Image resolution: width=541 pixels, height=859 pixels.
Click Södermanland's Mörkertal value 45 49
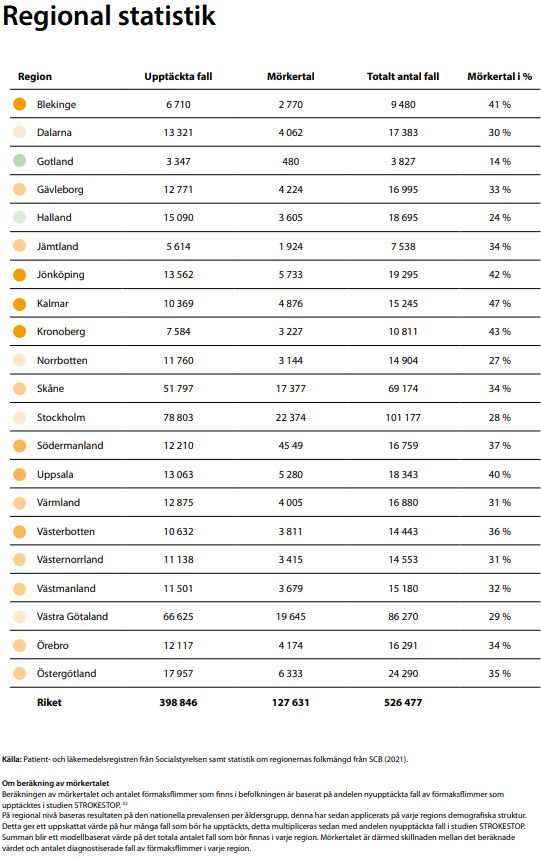[x=290, y=445]
